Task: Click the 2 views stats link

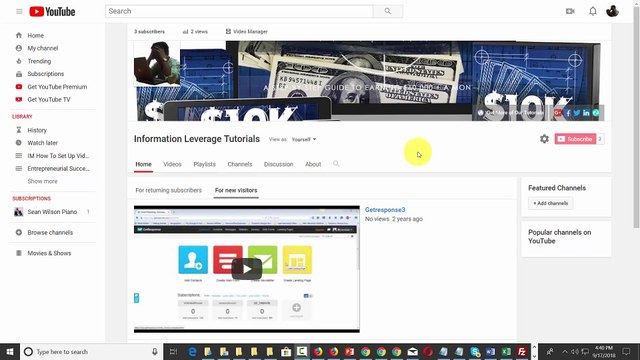Action: tap(195, 31)
